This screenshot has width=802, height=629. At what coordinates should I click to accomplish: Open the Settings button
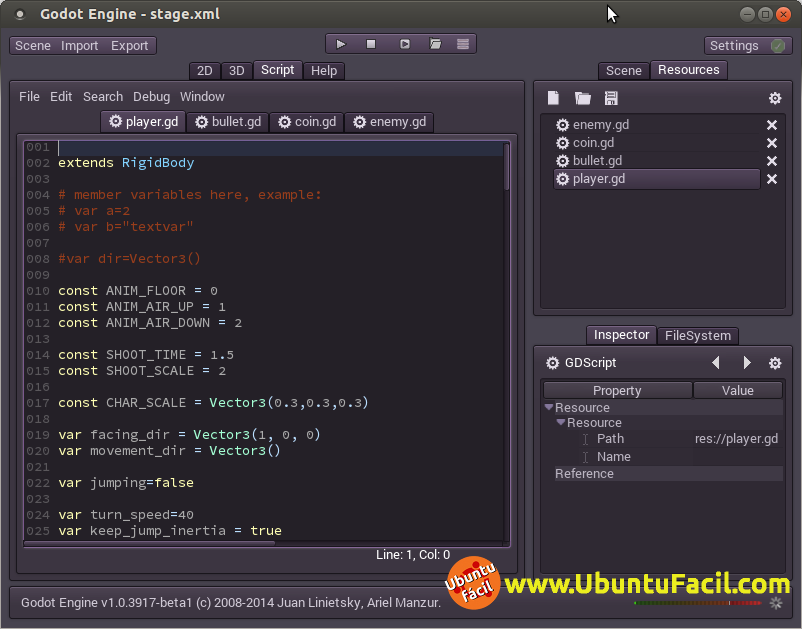748,46
